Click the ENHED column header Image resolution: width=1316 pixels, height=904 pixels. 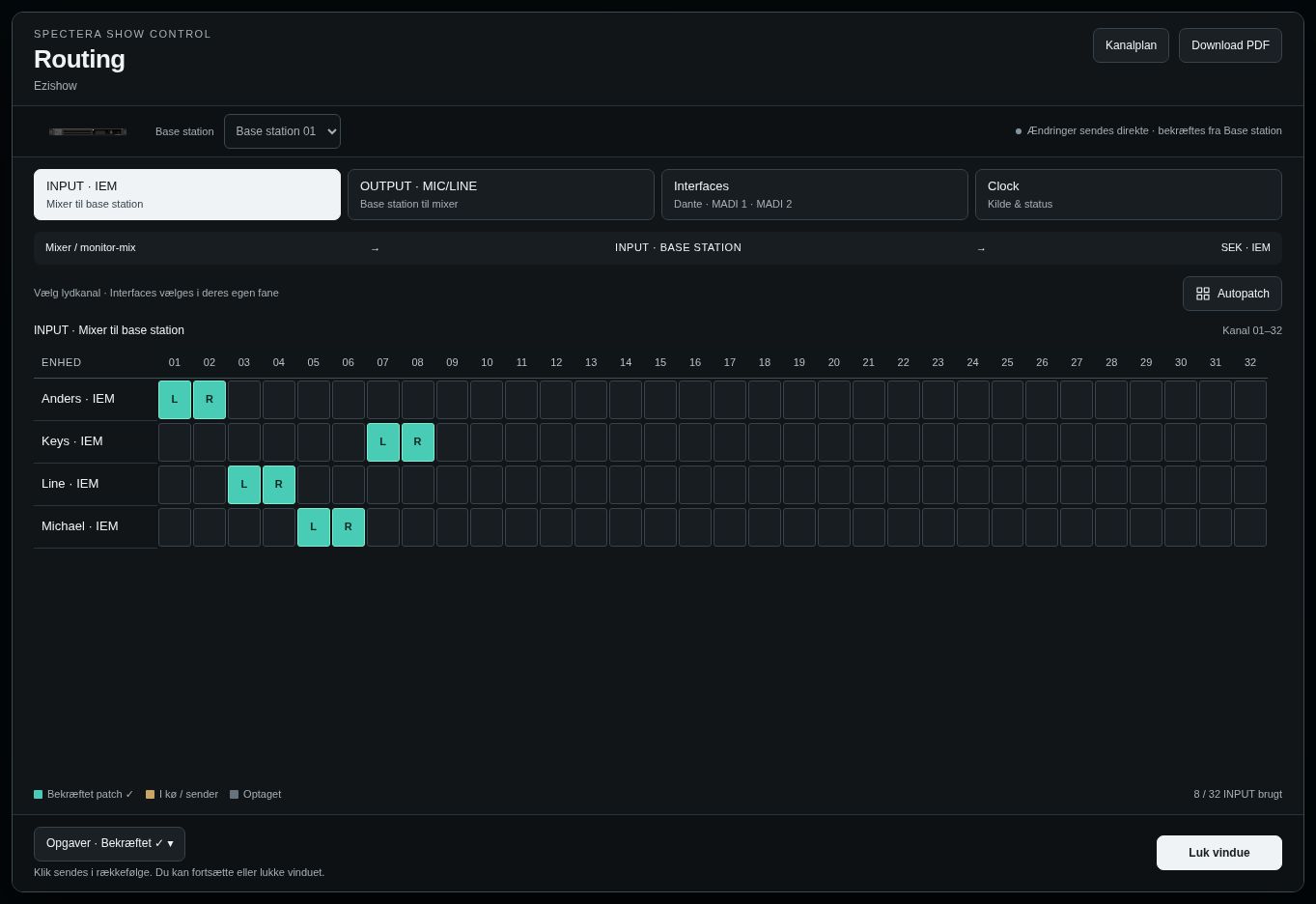62,362
